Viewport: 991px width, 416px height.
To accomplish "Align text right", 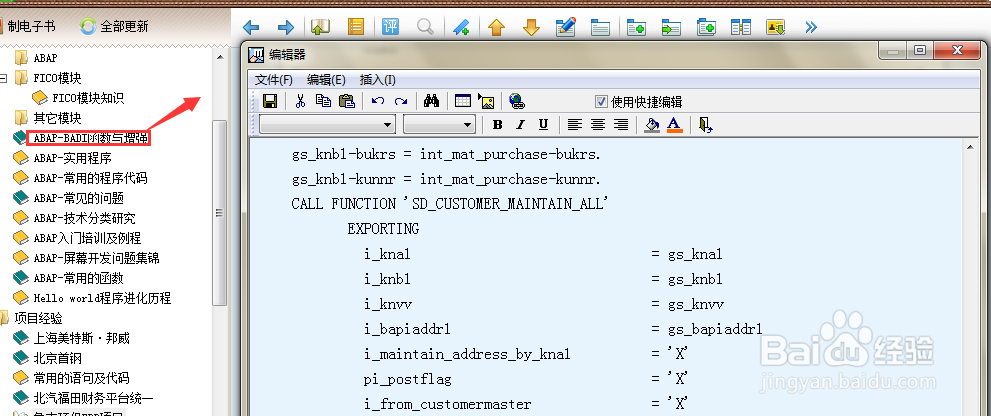I will (x=621, y=125).
